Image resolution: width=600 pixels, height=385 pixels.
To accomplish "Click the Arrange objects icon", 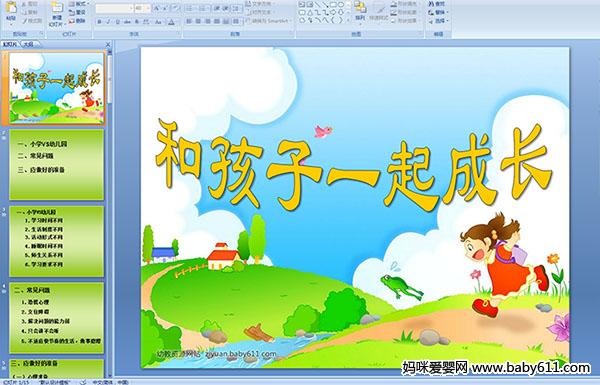I will 360,11.
